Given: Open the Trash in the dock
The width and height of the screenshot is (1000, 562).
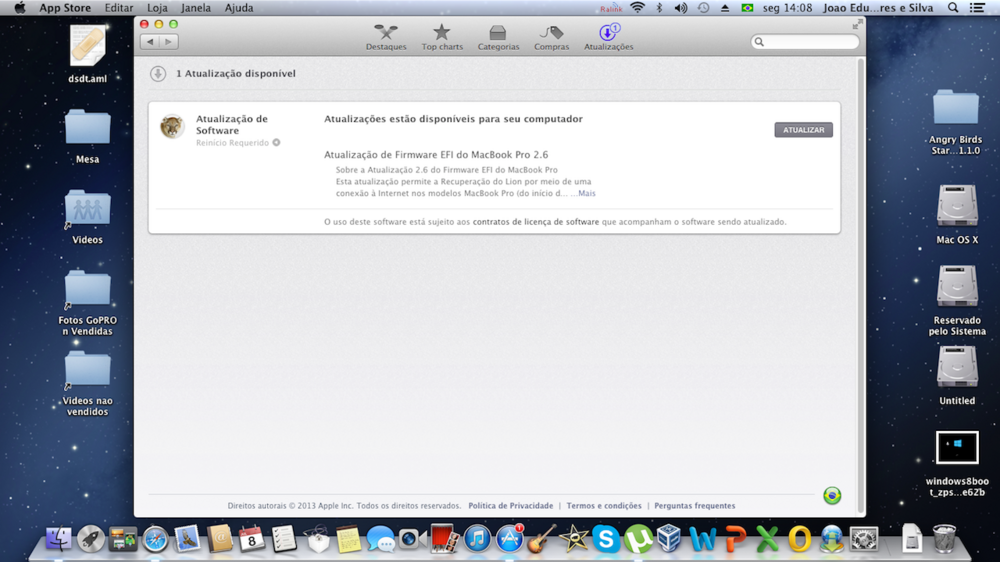Looking at the screenshot, I should pos(944,539).
